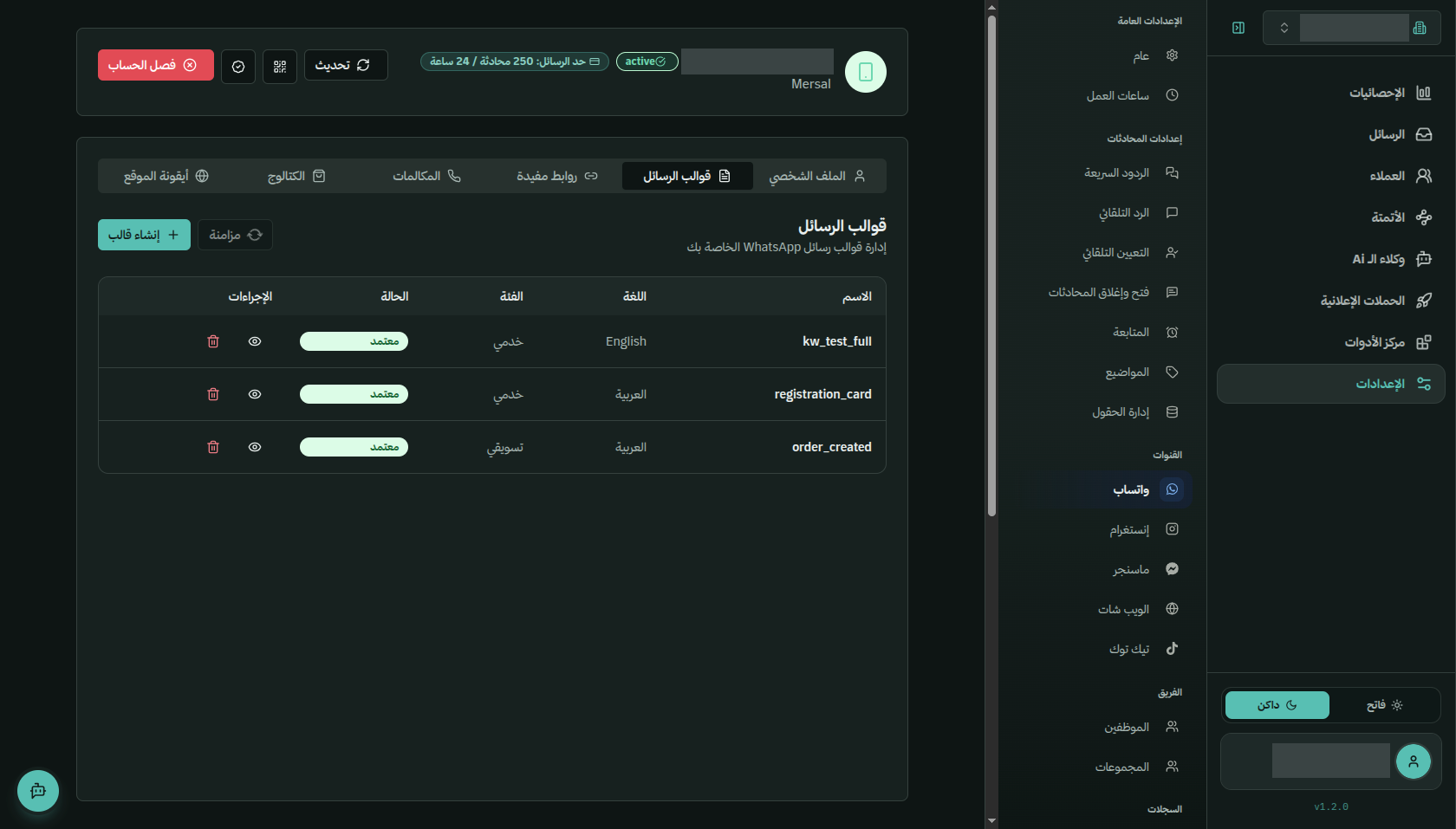Switch to الملف الشخصي profile tab
This screenshot has height=829, width=1456.
[x=818, y=176]
